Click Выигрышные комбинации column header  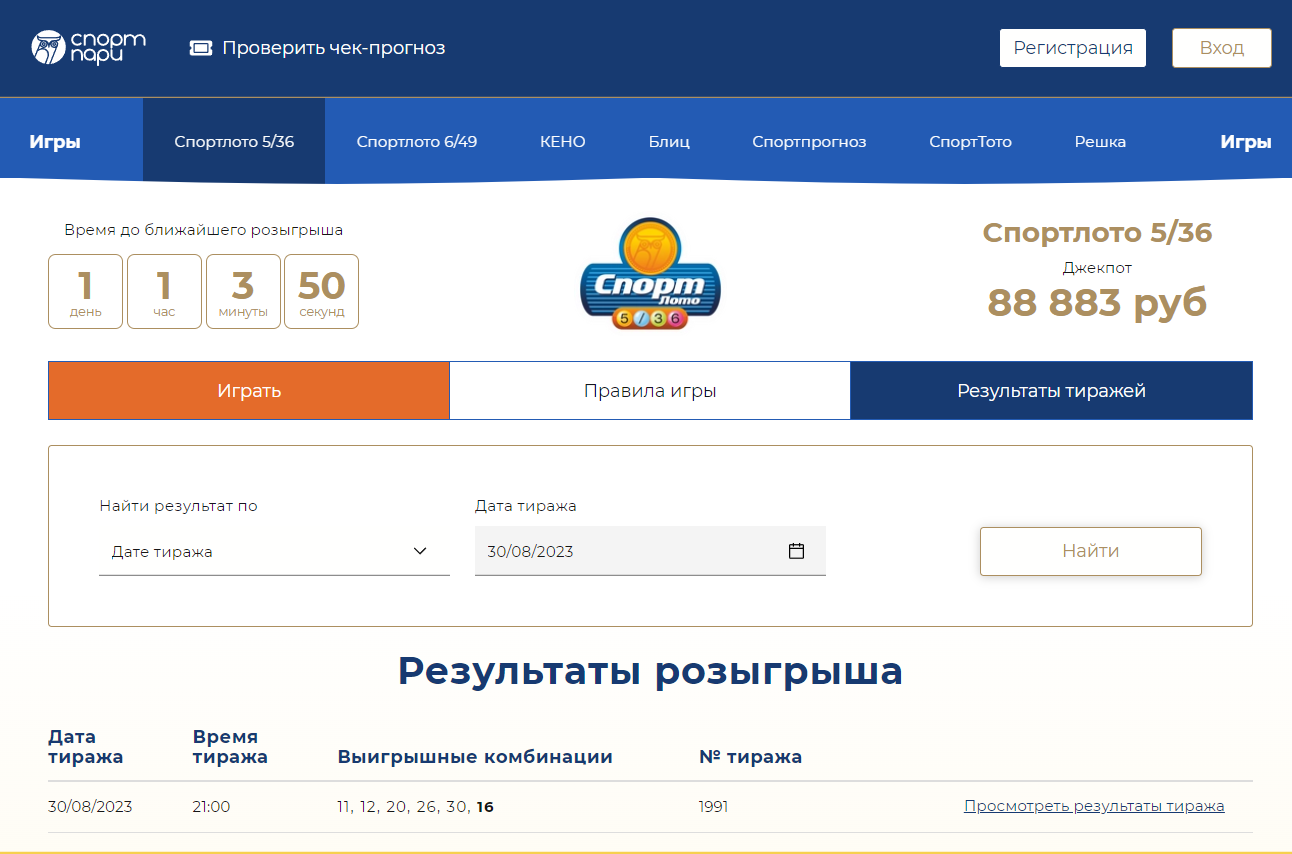(x=475, y=757)
